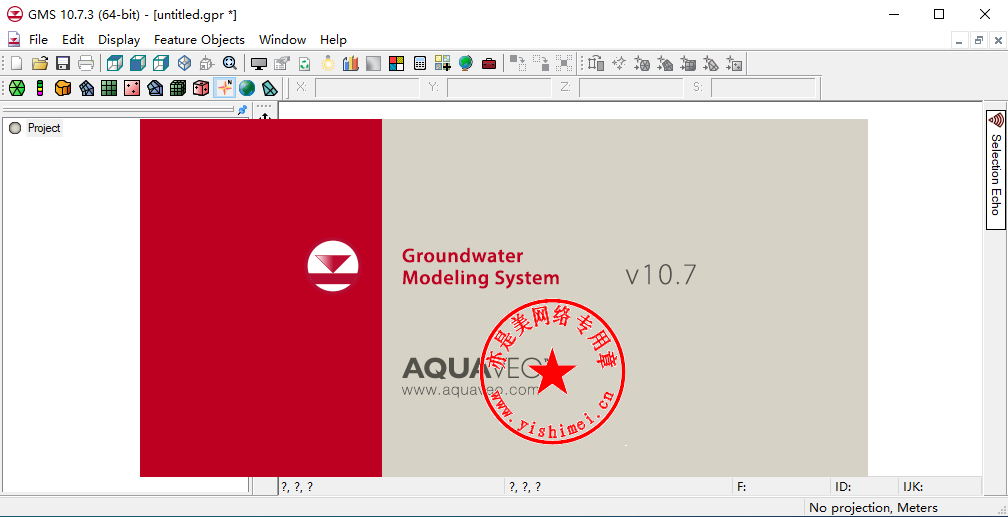Click the color bar chart icon
This screenshot has width=1008, height=517.
coord(350,63)
